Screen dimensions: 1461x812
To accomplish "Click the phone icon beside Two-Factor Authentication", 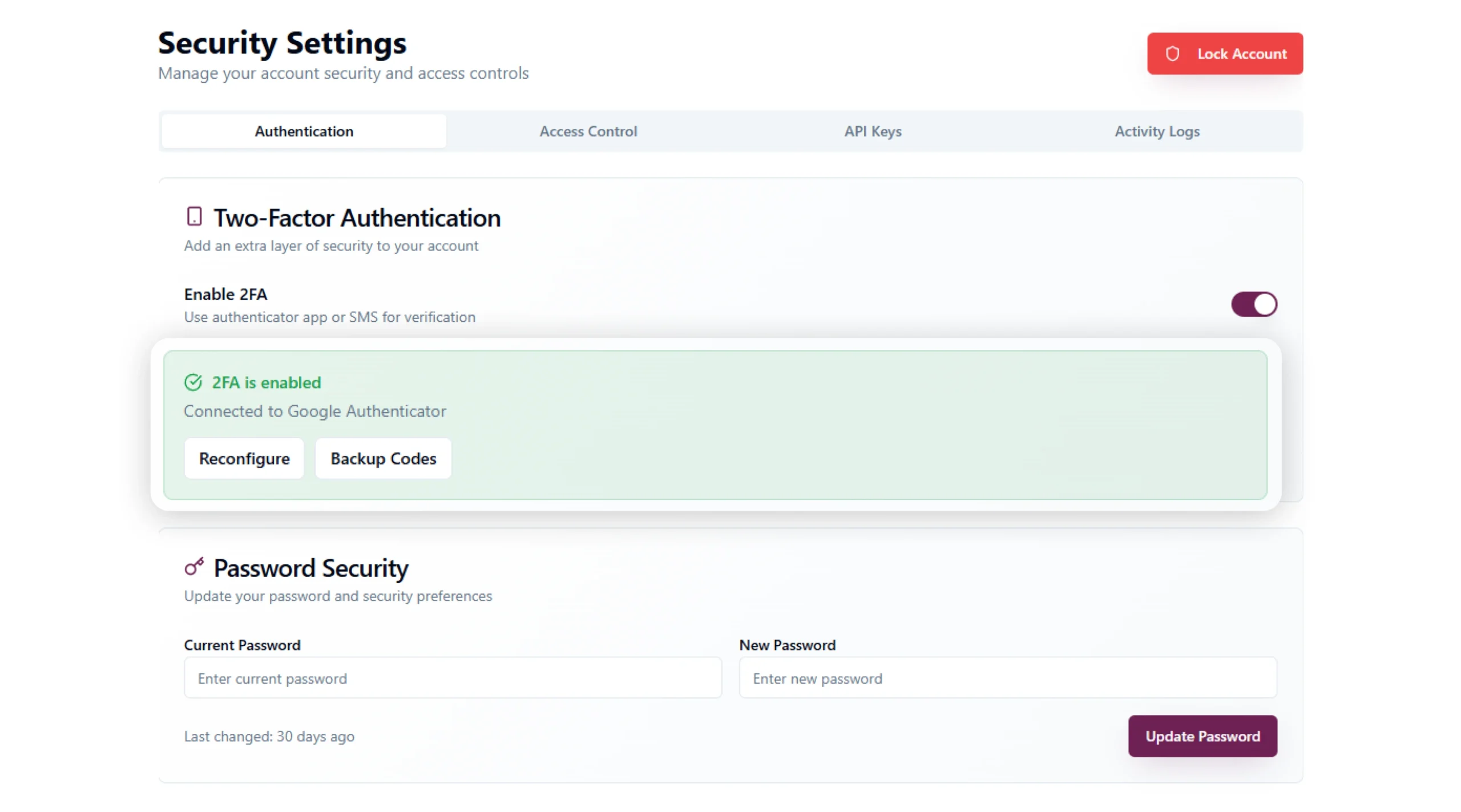I will (x=194, y=217).
